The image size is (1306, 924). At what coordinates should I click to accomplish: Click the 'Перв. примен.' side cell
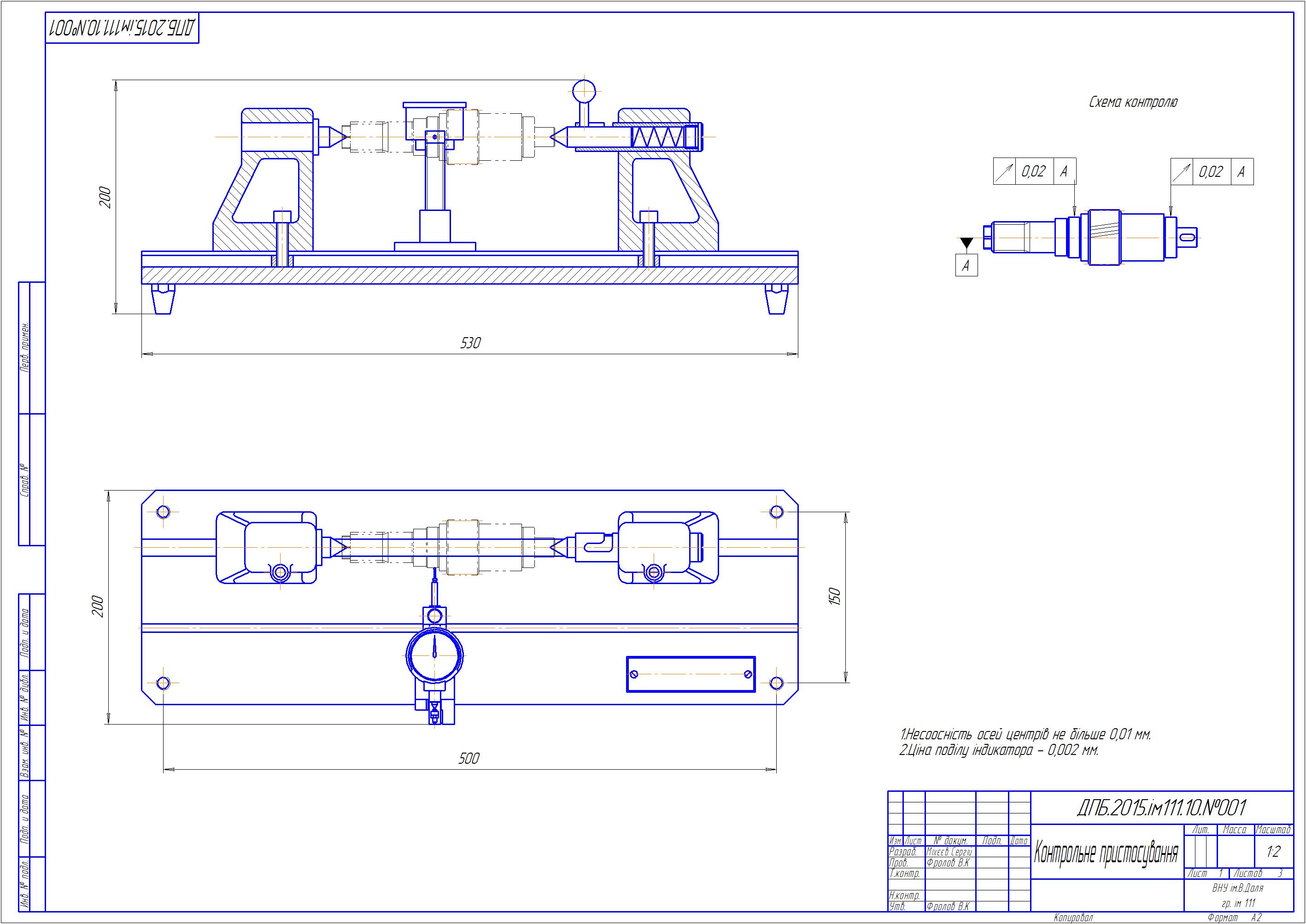pyautogui.click(x=25, y=348)
